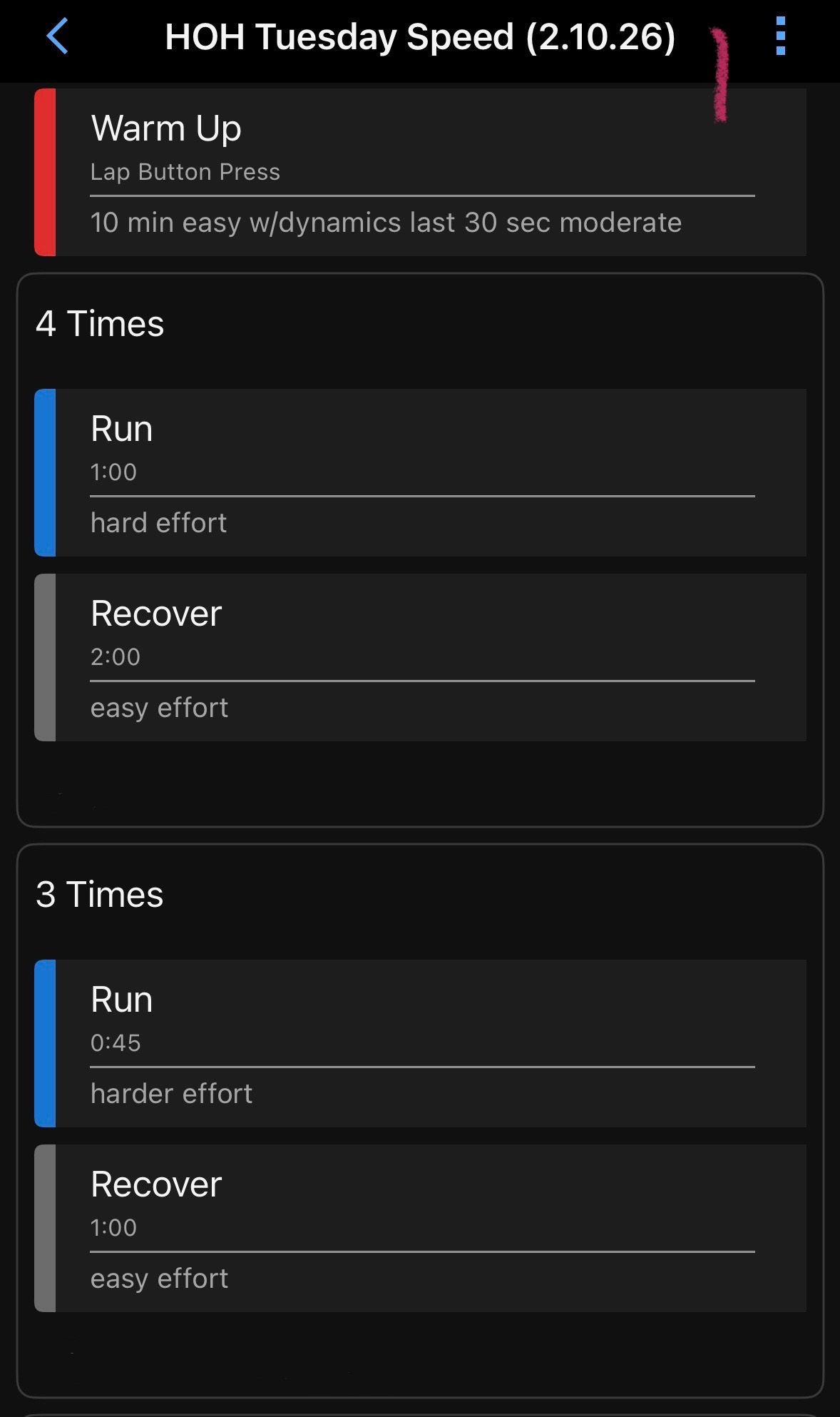Open the three-dot more options menu

click(780, 36)
